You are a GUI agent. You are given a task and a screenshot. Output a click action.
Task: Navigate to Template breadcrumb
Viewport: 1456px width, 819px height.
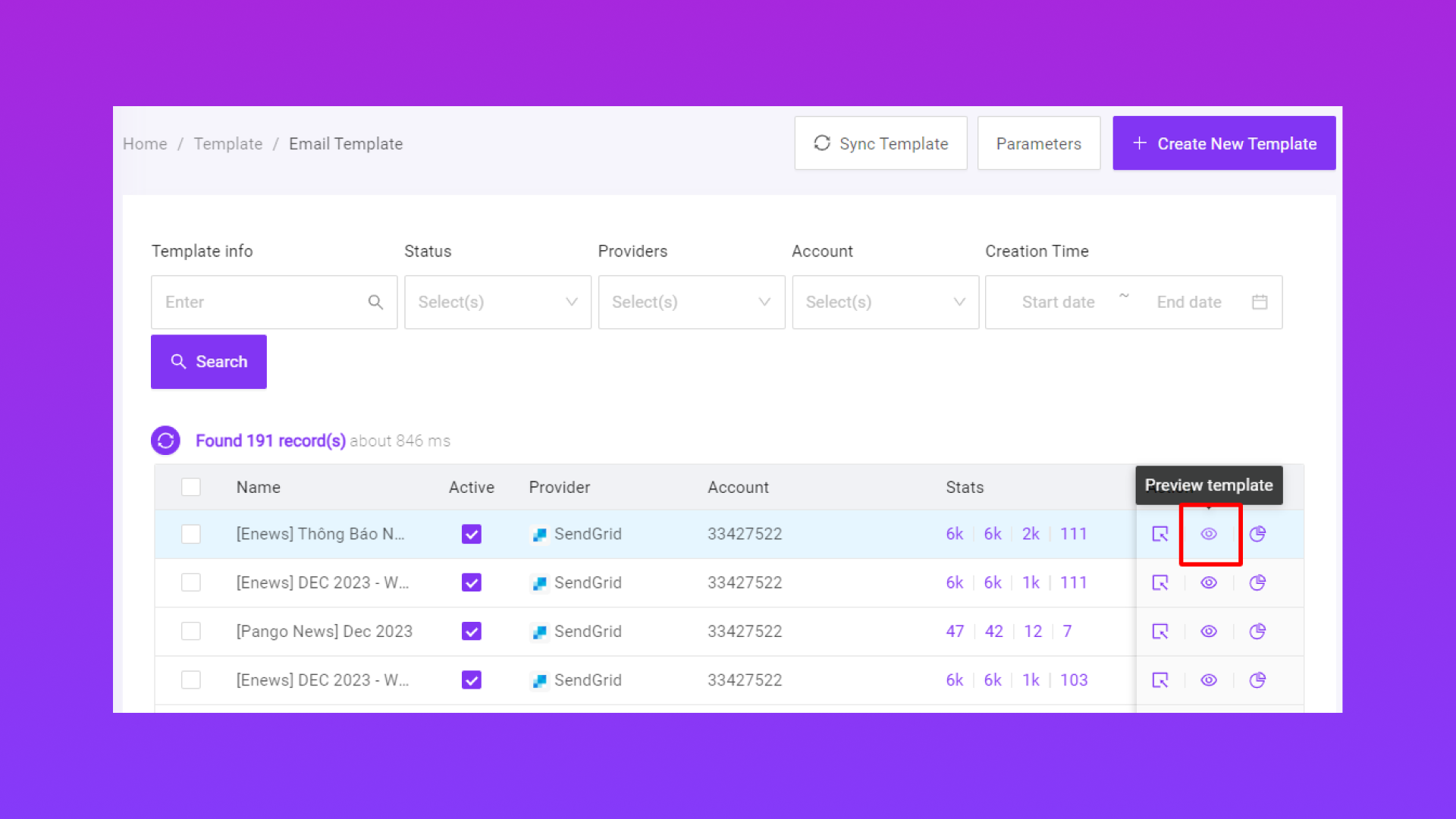pyautogui.click(x=227, y=144)
